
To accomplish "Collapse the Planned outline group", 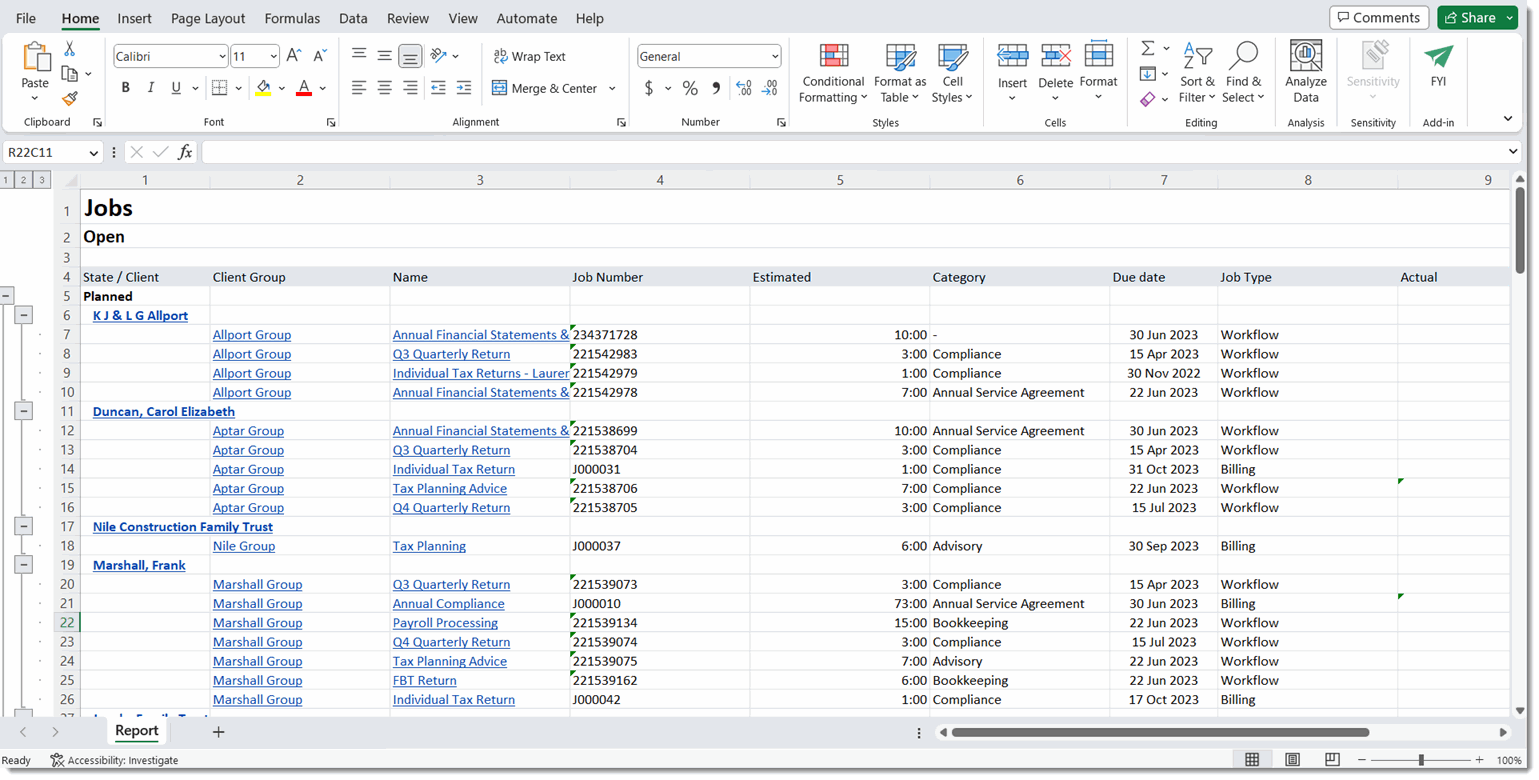I will 6,296.
